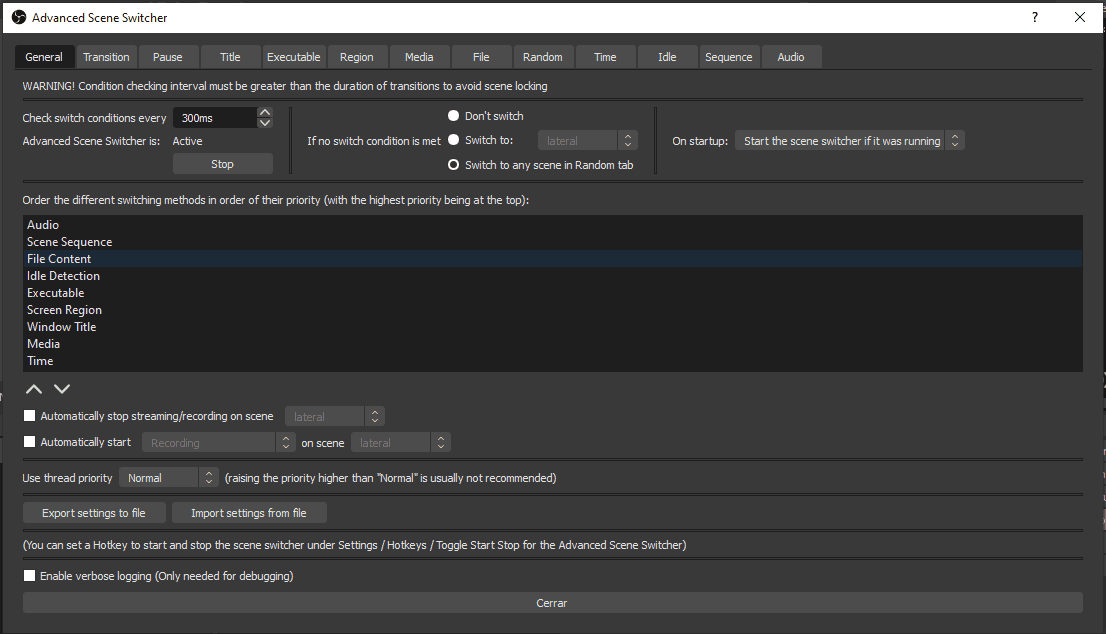The height and width of the screenshot is (634, 1106).
Task: Switch to the Region tab
Action: (x=356, y=57)
